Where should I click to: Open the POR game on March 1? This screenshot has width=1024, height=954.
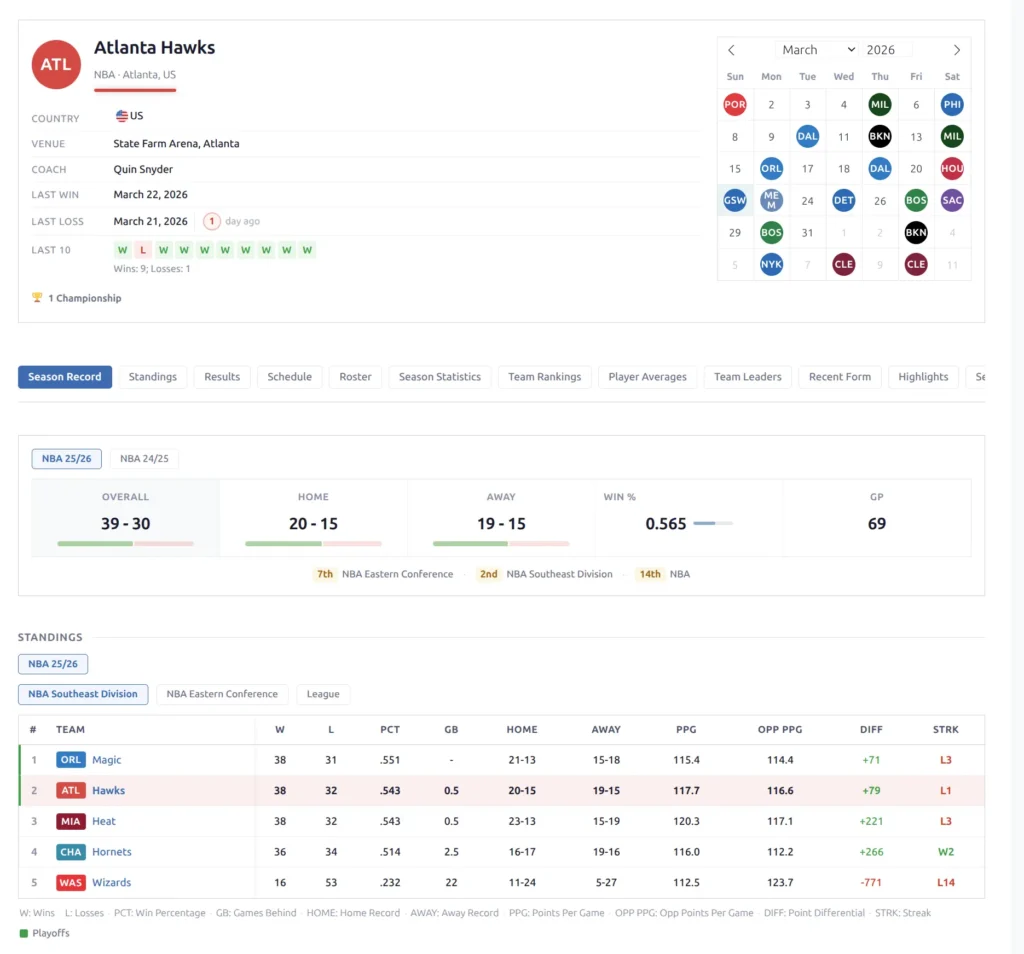735,104
